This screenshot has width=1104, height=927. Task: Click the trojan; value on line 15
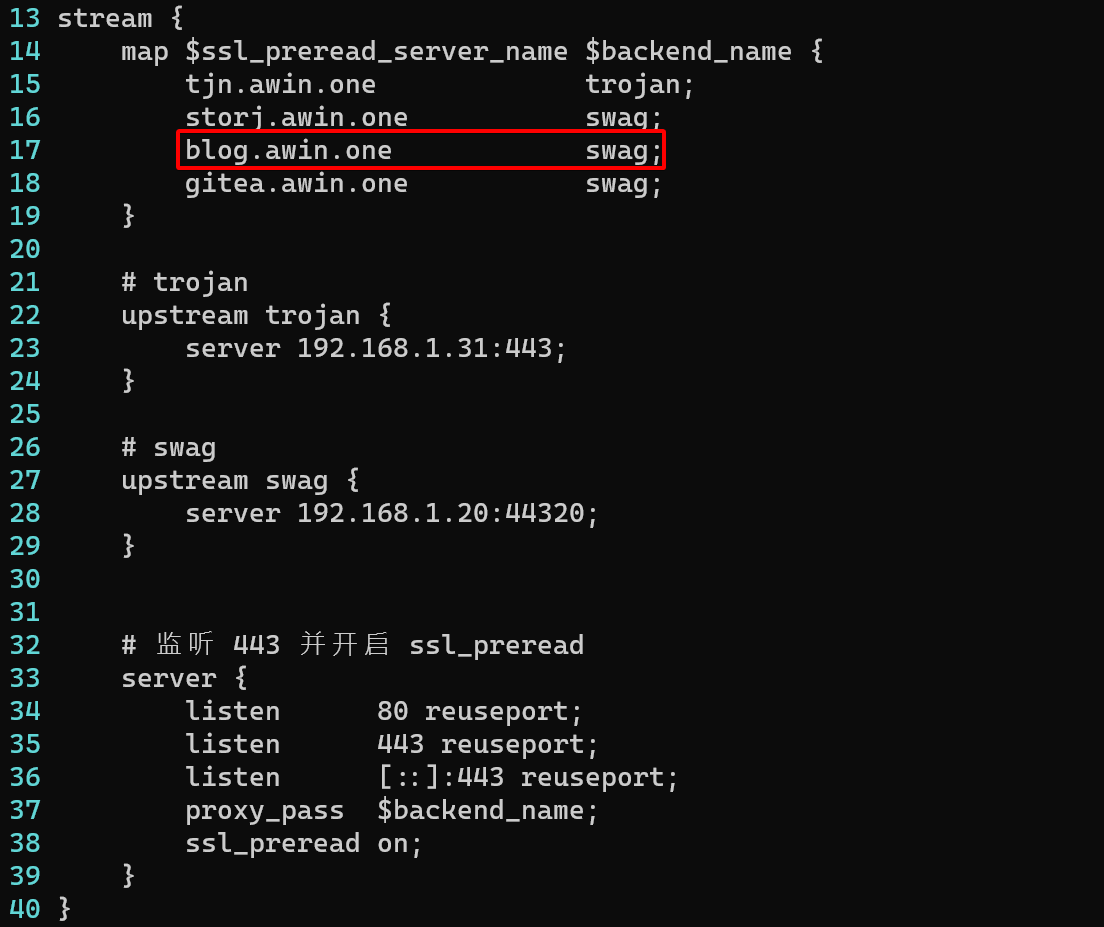pos(640,84)
